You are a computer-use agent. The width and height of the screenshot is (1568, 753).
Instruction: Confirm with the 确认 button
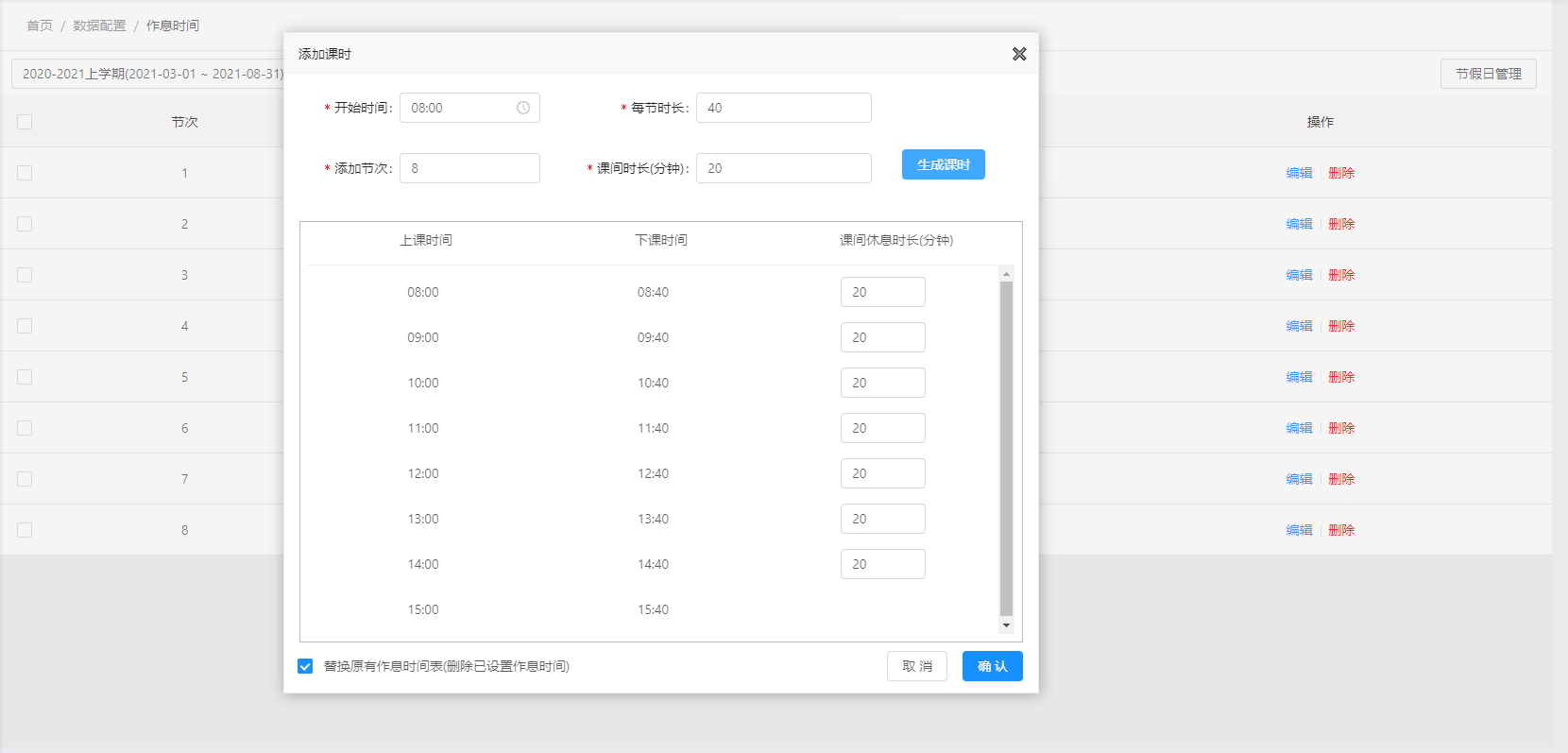(x=993, y=666)
